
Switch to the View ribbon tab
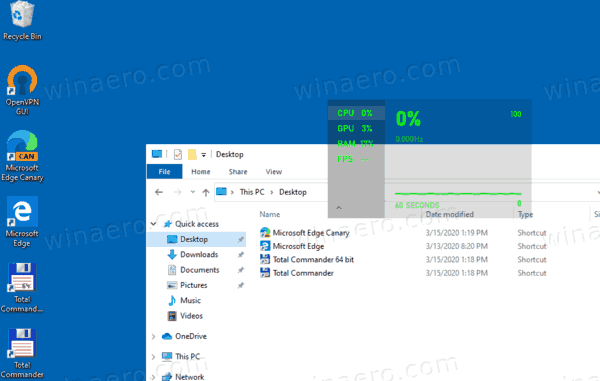[274, 172]
